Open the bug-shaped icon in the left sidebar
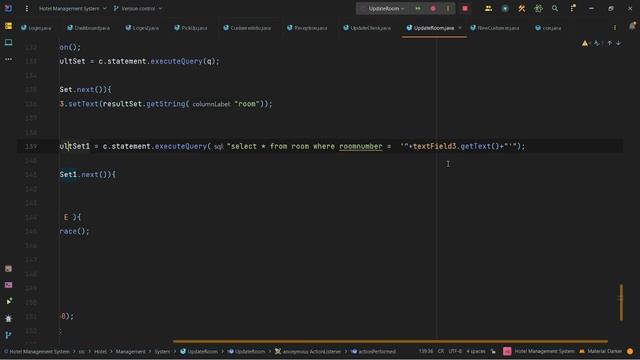Viewport: 640px width, 360px height. click(8, 318)
